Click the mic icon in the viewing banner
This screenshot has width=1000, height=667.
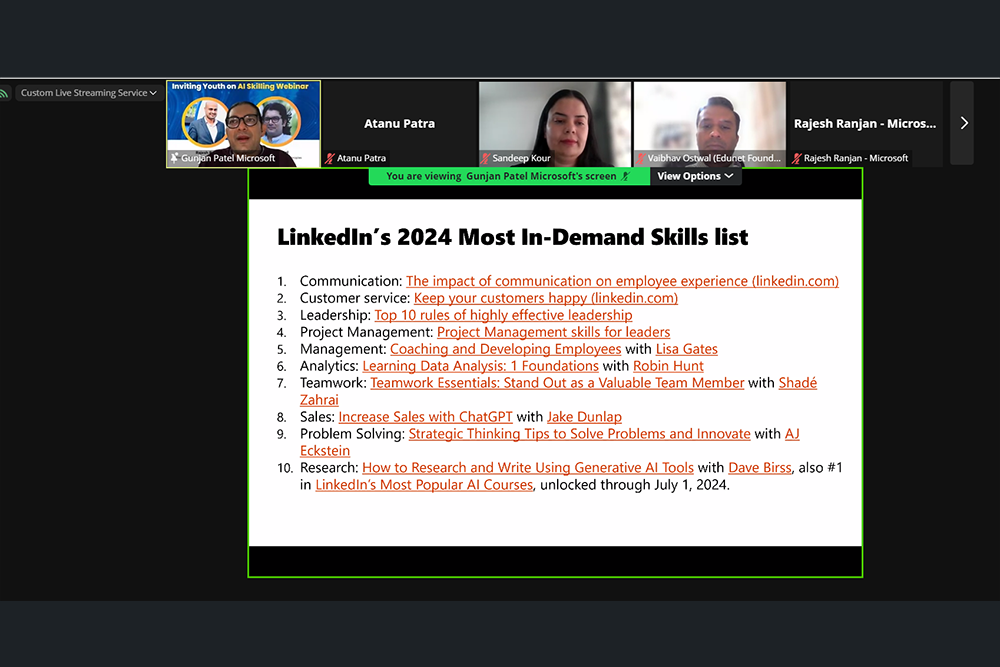coord(626,176)
